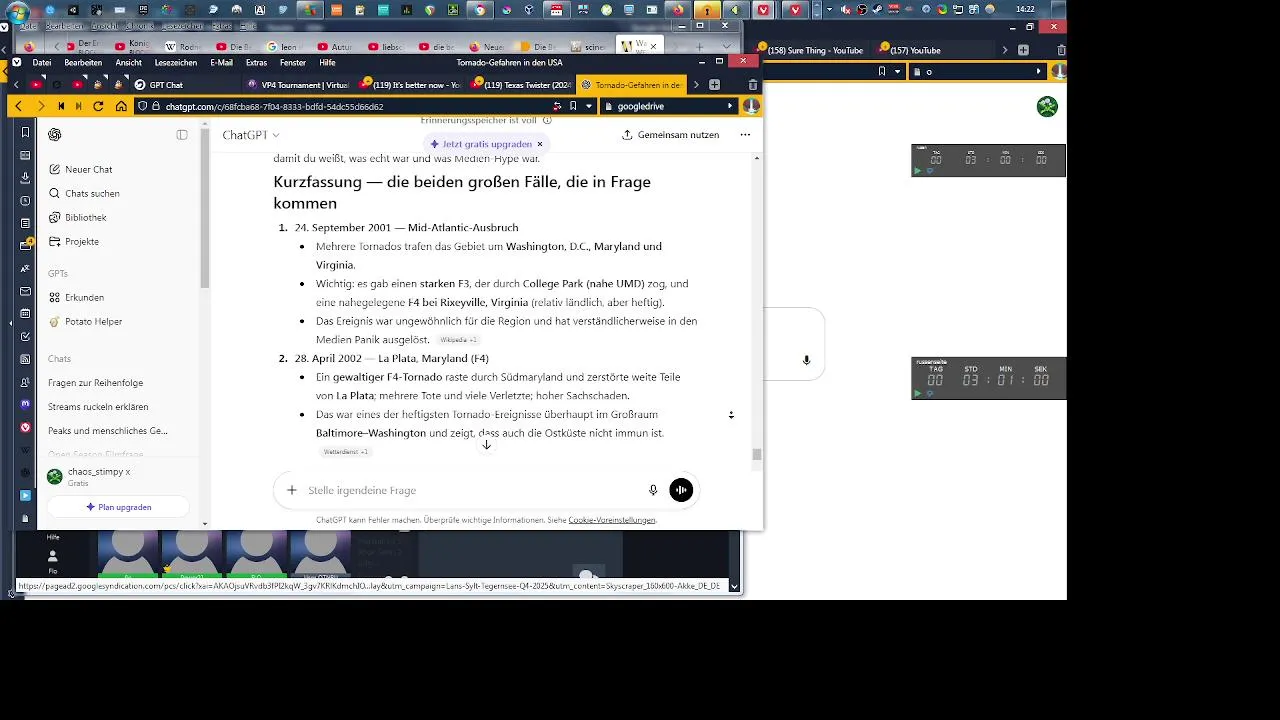Viewport: 1280px width, 720px height.
Task: Open the bookmark dropdown arrow in address bar
Action: click(x=589, y=106)
